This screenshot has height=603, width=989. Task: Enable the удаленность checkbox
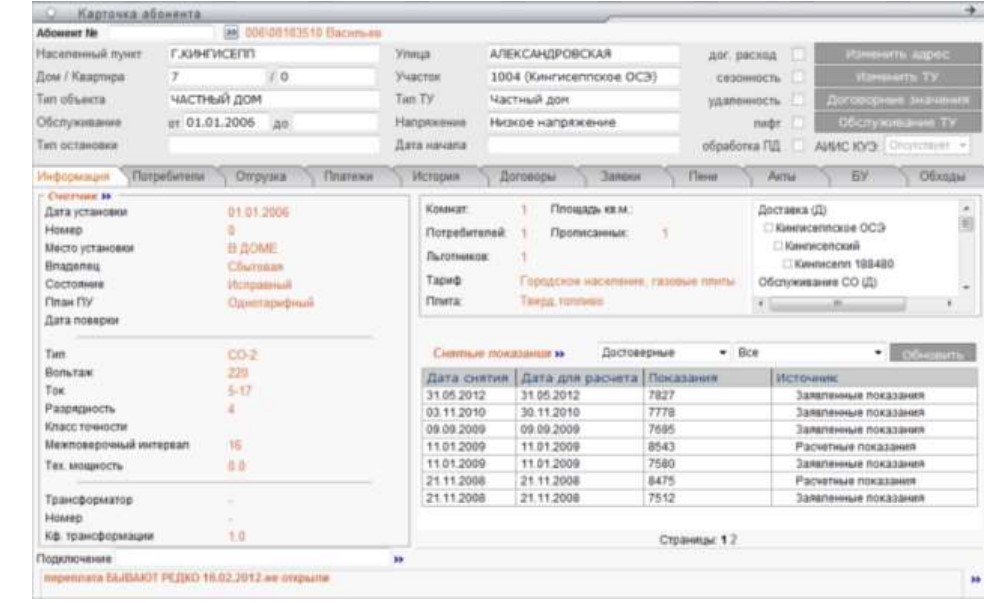tap(798, 100)
